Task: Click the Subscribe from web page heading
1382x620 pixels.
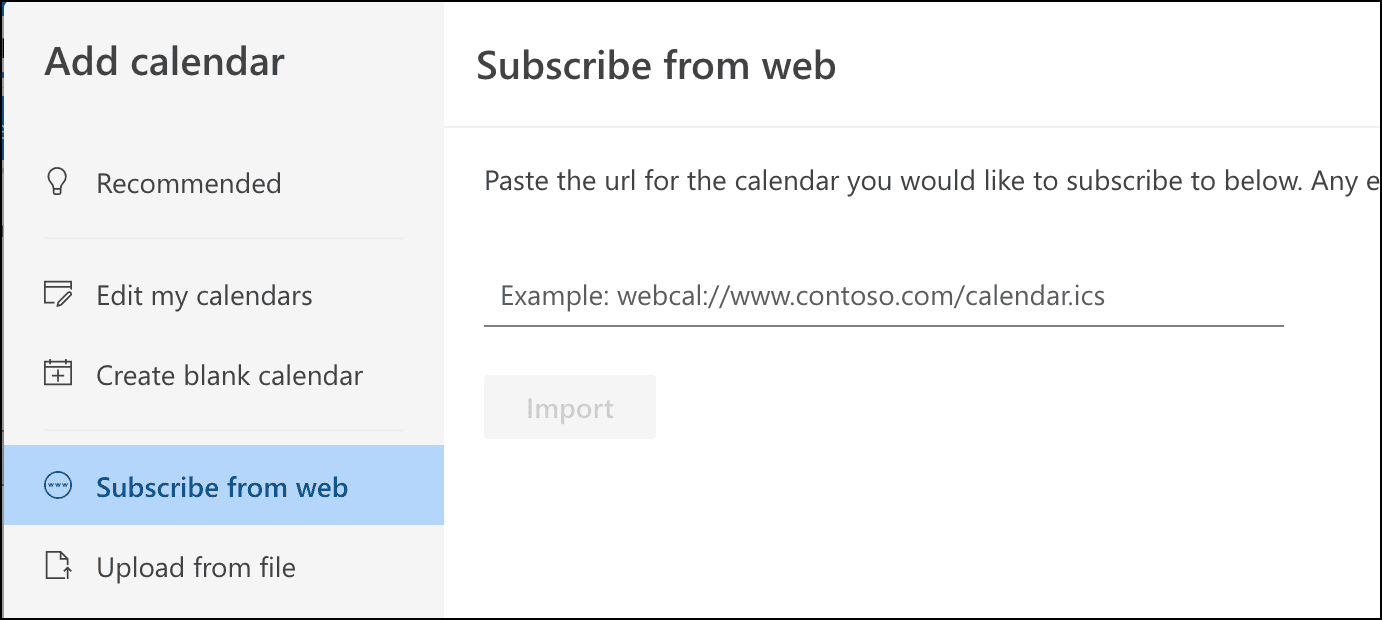Action: (656, 66)
